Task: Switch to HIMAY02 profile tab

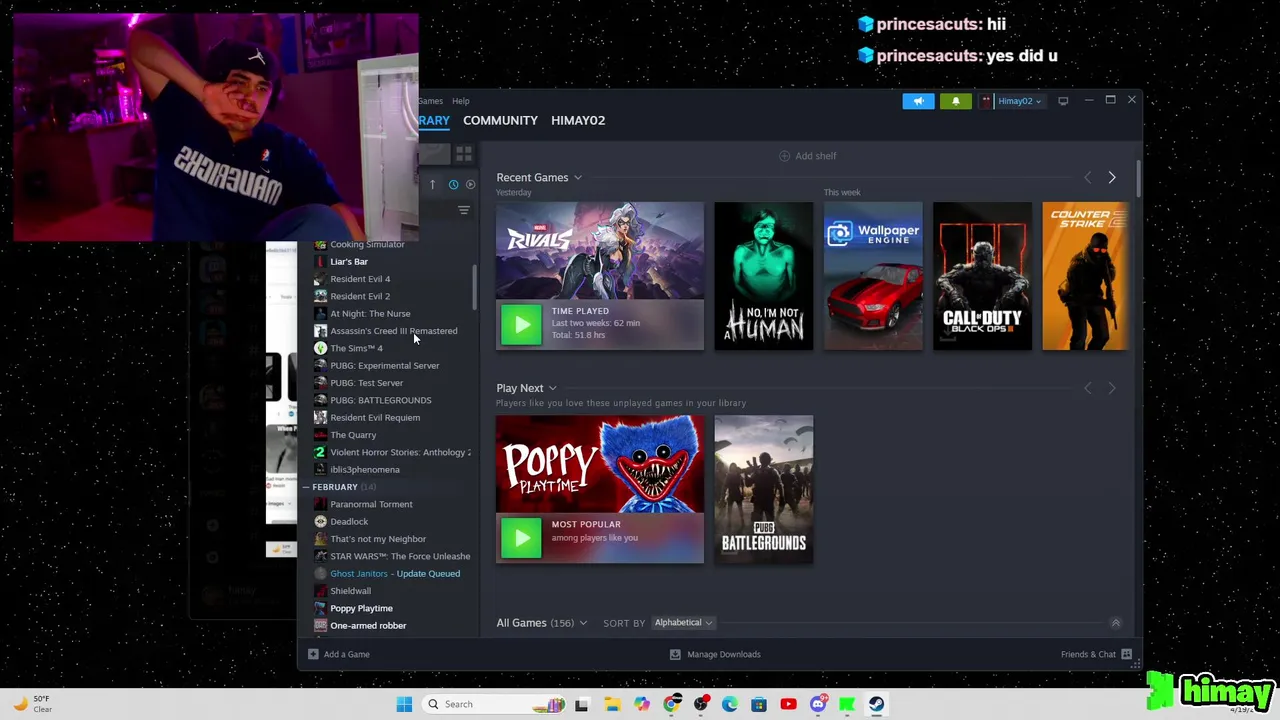Action: pyautogui.click(x=578, y=120)
